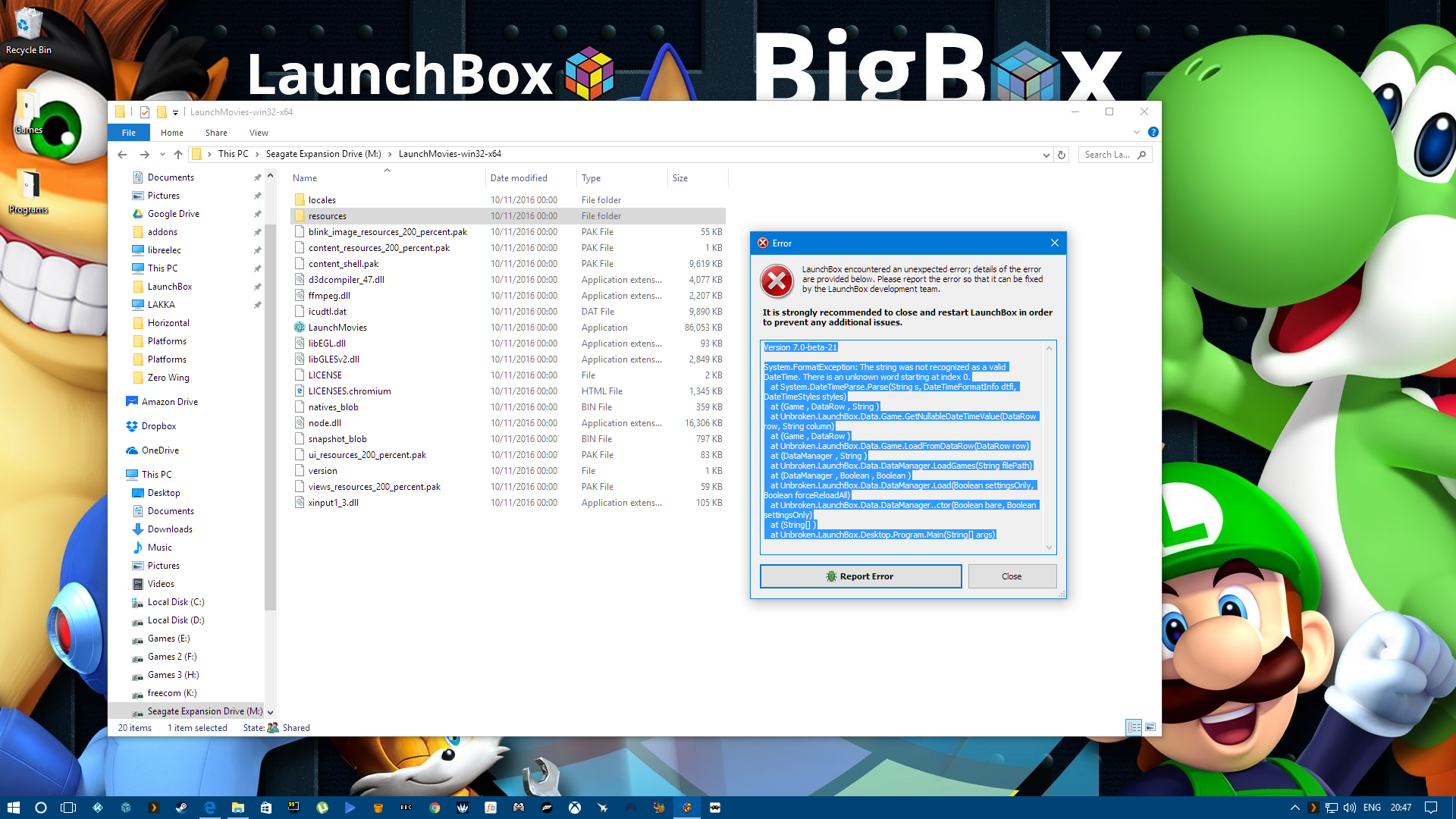Image resolution: width=1456 pixels, height=819 pixels.
Task: Select the LaunchMovies application file
Action: click(337, 328)
